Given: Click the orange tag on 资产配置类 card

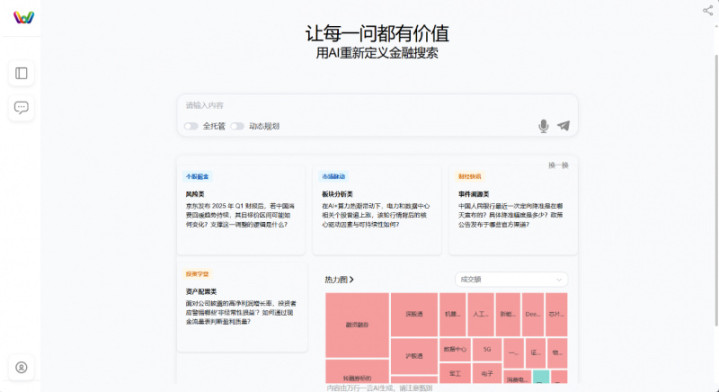Looking at the screenshot, I should (x=198, y=274).
